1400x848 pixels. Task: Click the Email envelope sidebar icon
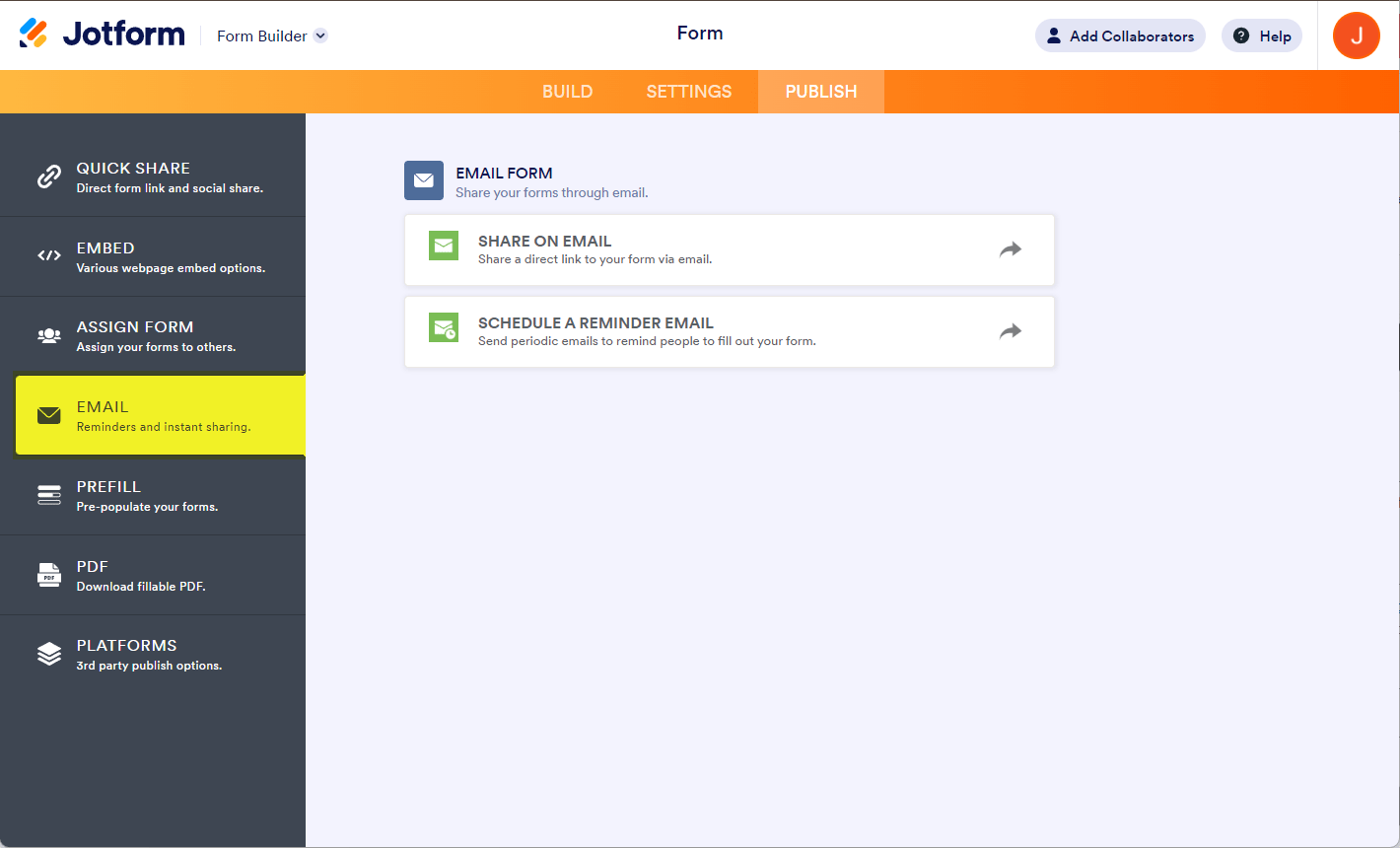click(49, 415)
